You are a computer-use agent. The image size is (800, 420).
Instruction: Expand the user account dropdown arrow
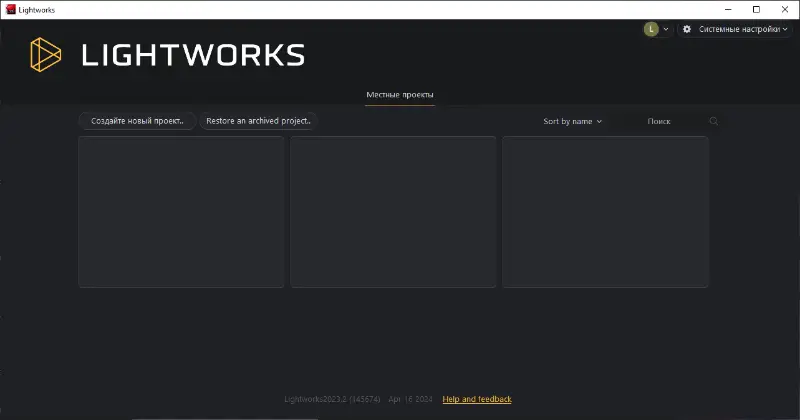pyautogui.click(x=666, y=29)
